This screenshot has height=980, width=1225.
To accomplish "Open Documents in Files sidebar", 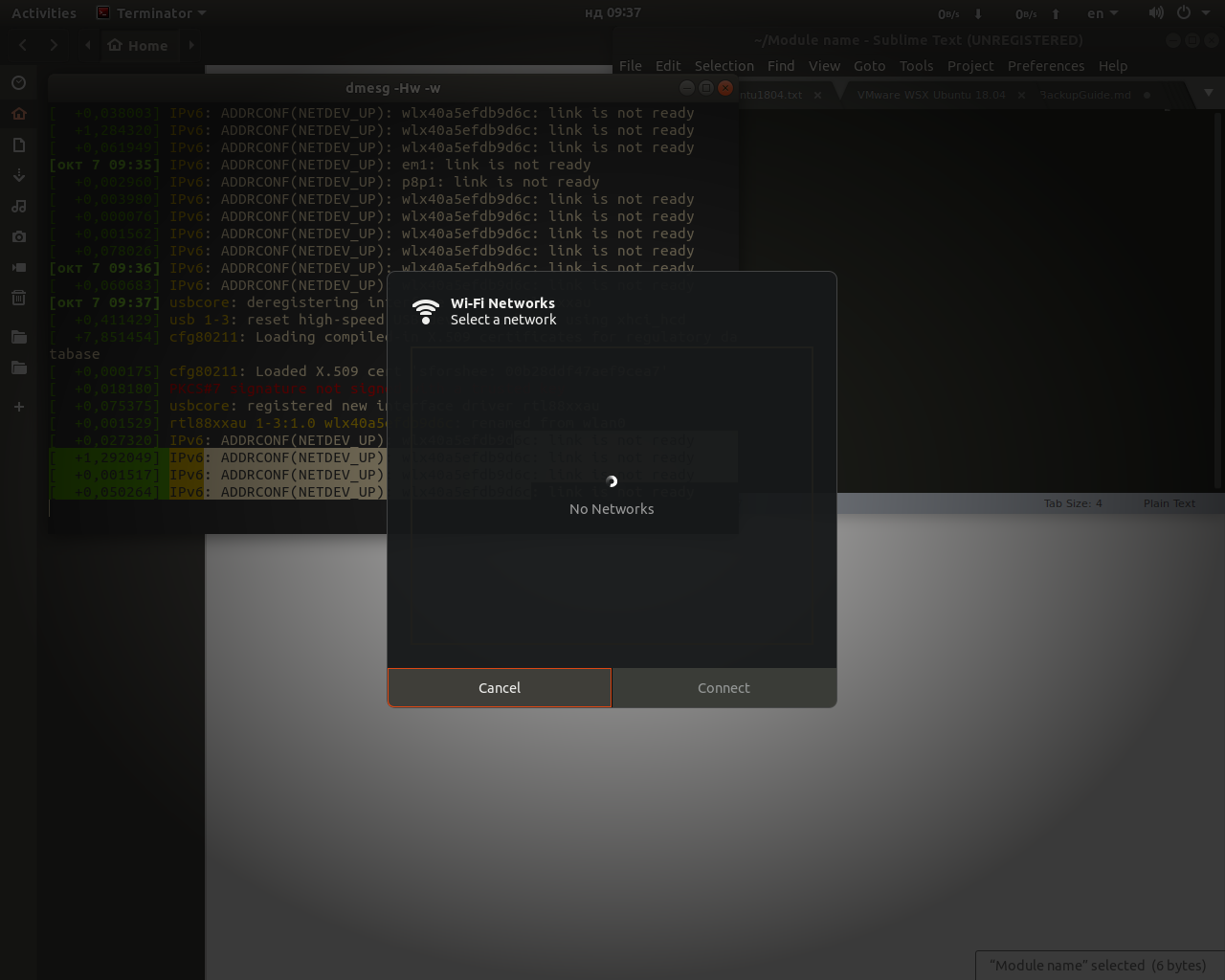I will pos(18,145).
